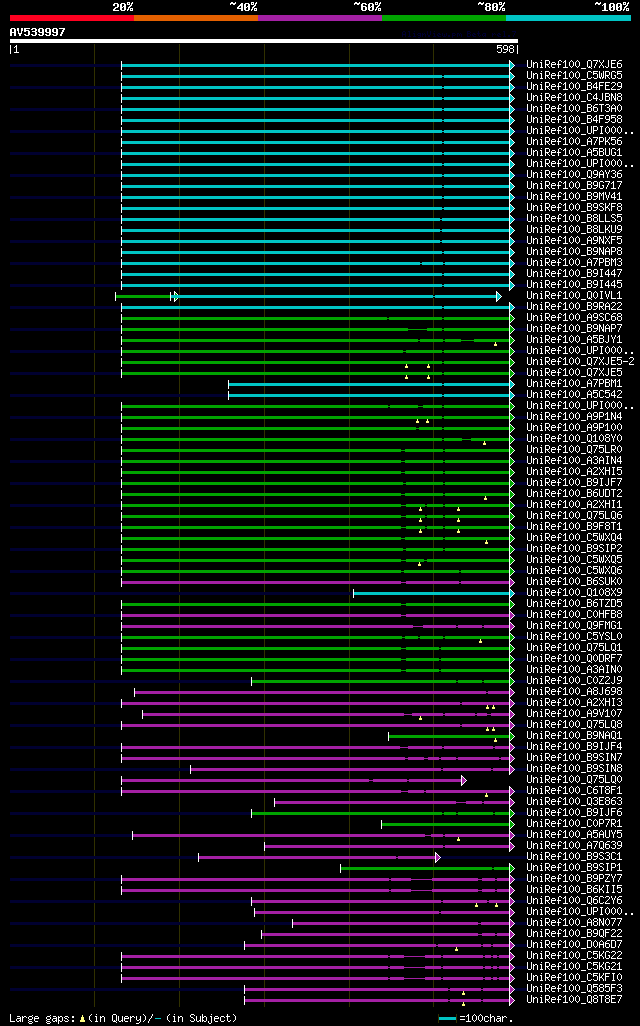
Task: Select hit UniRef100_B9G717
Action: tap(575, 186)
